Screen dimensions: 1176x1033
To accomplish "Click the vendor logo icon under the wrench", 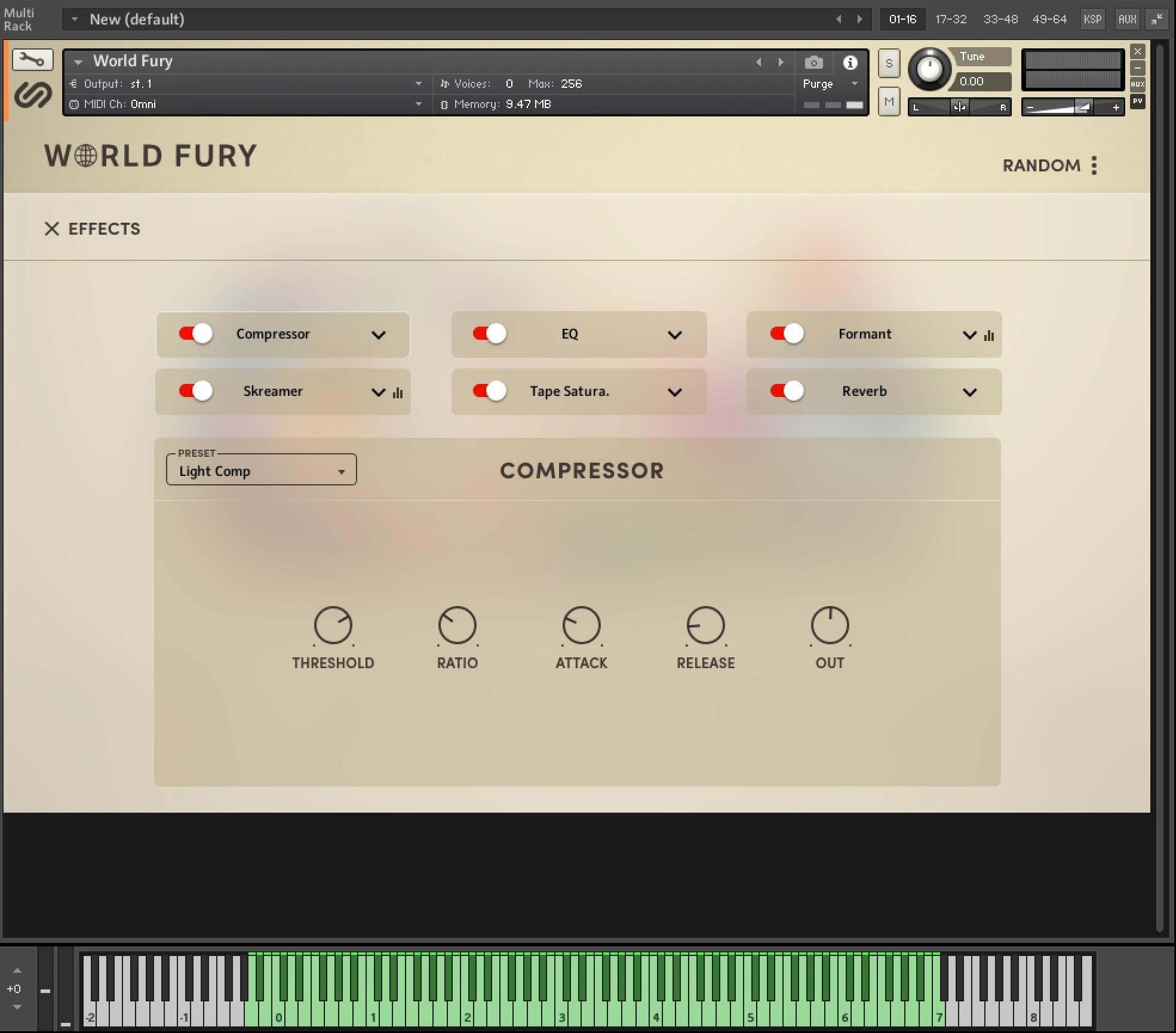I will pyautogui.click(x=32, y=95).
